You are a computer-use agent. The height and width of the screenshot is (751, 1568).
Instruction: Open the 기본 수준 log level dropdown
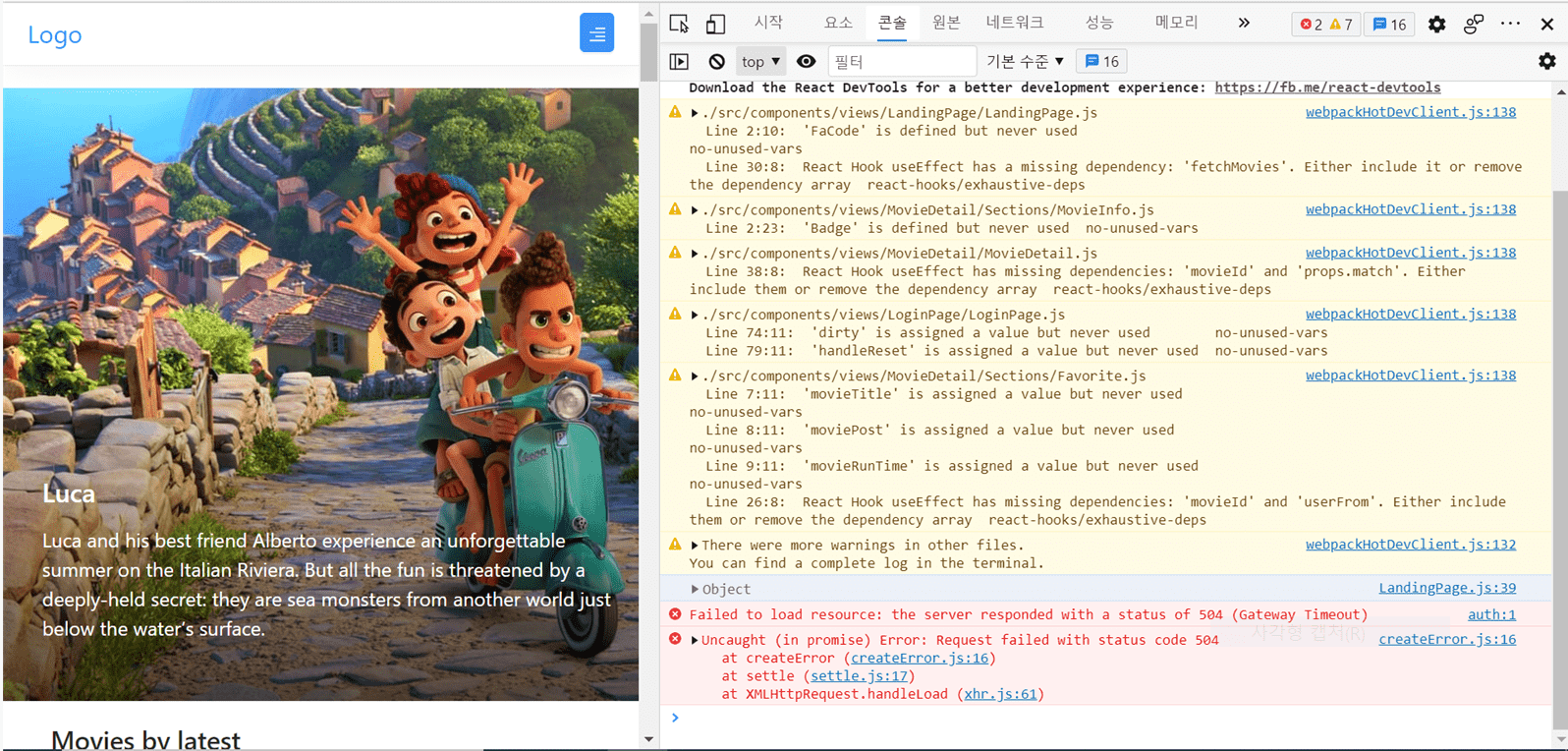pyautogui.click(x=1025, y=62)
